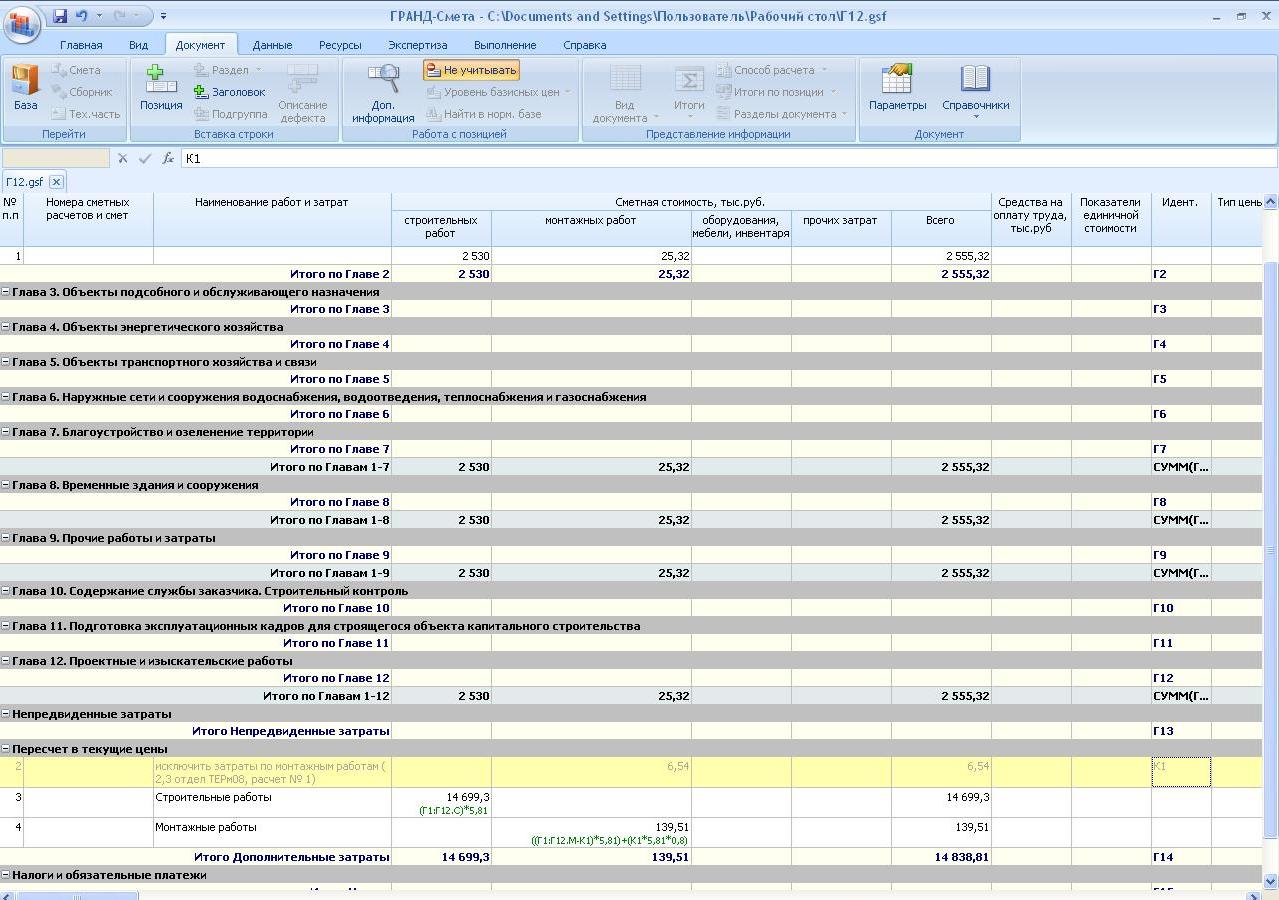Open the application main menu button
Viewport: 1279px width, 900px height.
tap(22, 22)
